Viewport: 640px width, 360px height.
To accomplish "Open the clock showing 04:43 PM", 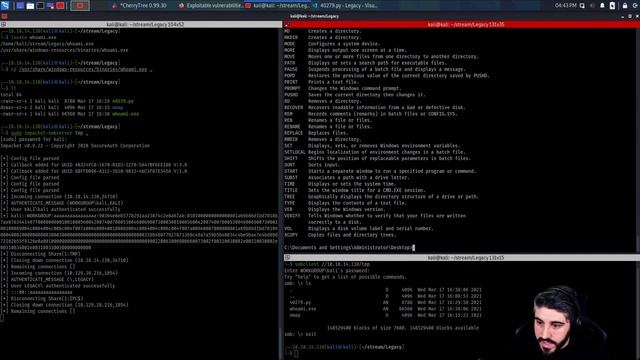I will click(565, 6).
